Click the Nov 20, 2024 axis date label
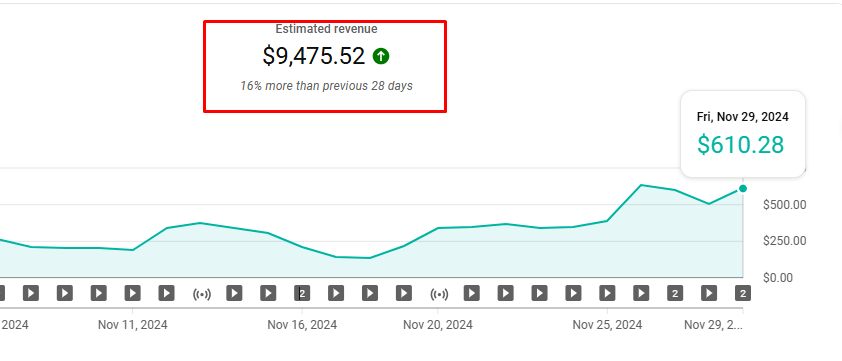This screenshot has width=842, height=361. (x=438, y=325)
